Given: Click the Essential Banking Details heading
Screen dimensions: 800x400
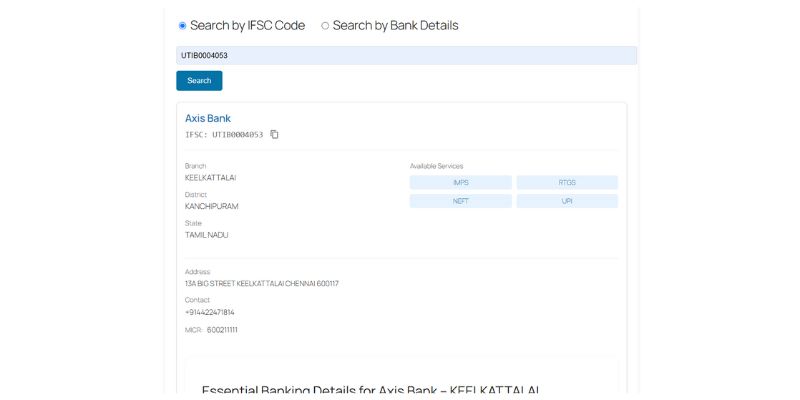Looking at the screenshot, I should pos(371,391).
